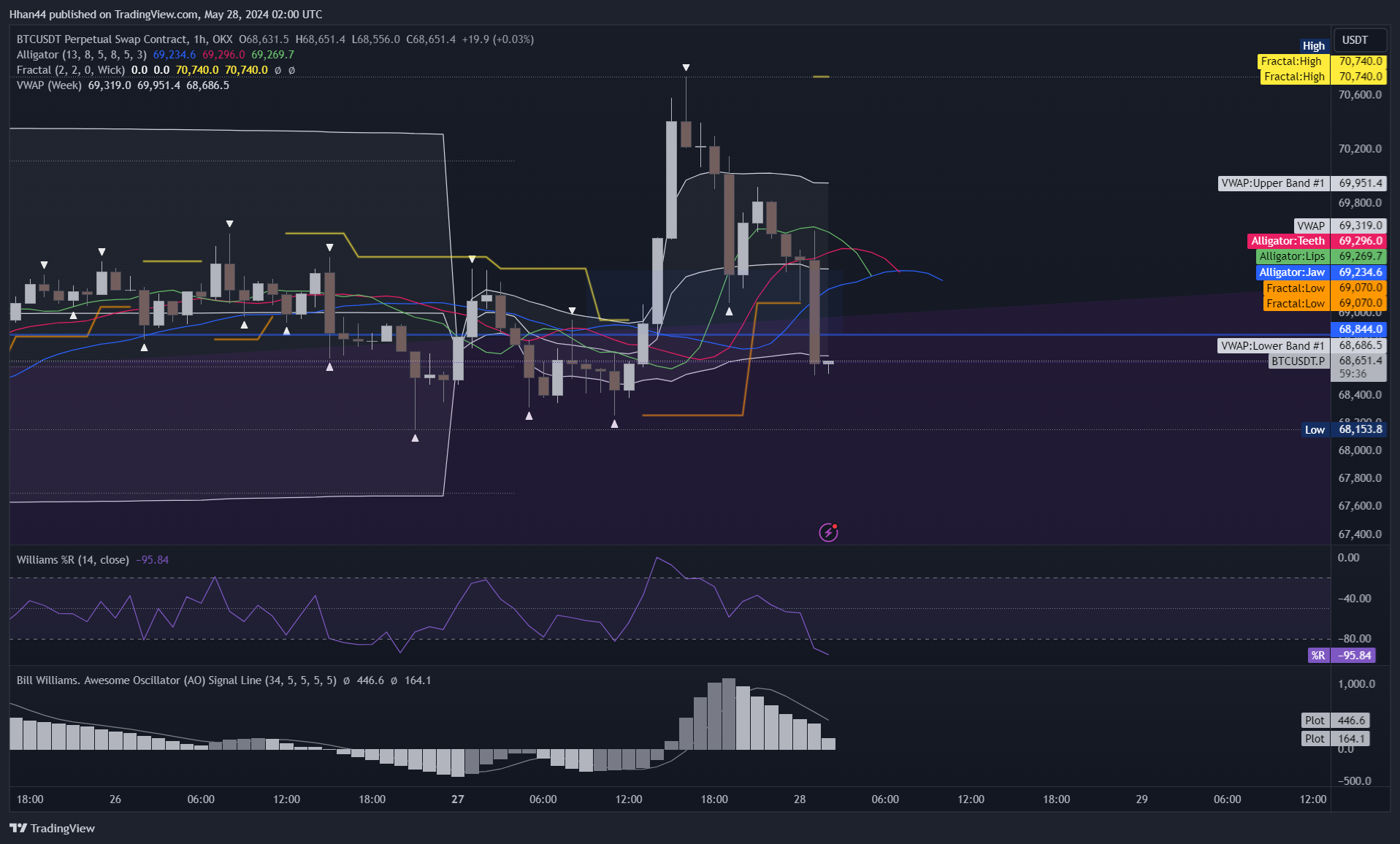Viewport: 1400px width, 844px height.
Task: Click 1,000.0 on the AO axis
Action: (x=1356, y=684)
